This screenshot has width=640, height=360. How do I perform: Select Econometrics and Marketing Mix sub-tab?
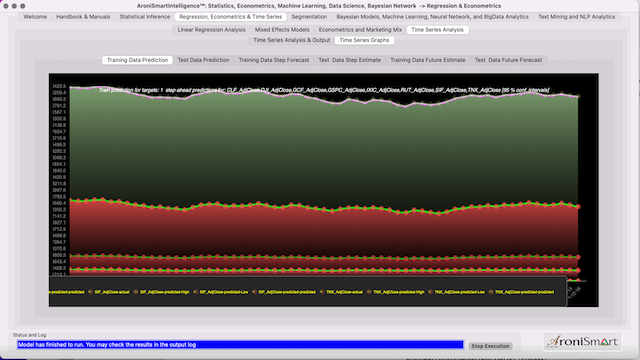tap(360, 30)
